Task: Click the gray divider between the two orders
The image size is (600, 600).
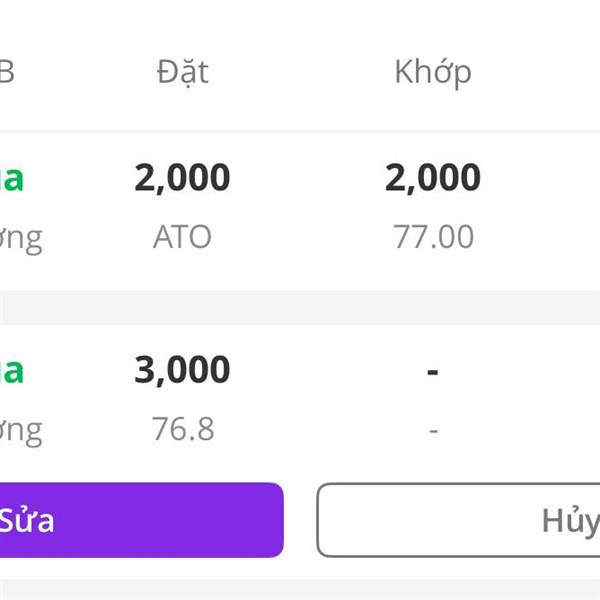Action: [x=300, y=307]
